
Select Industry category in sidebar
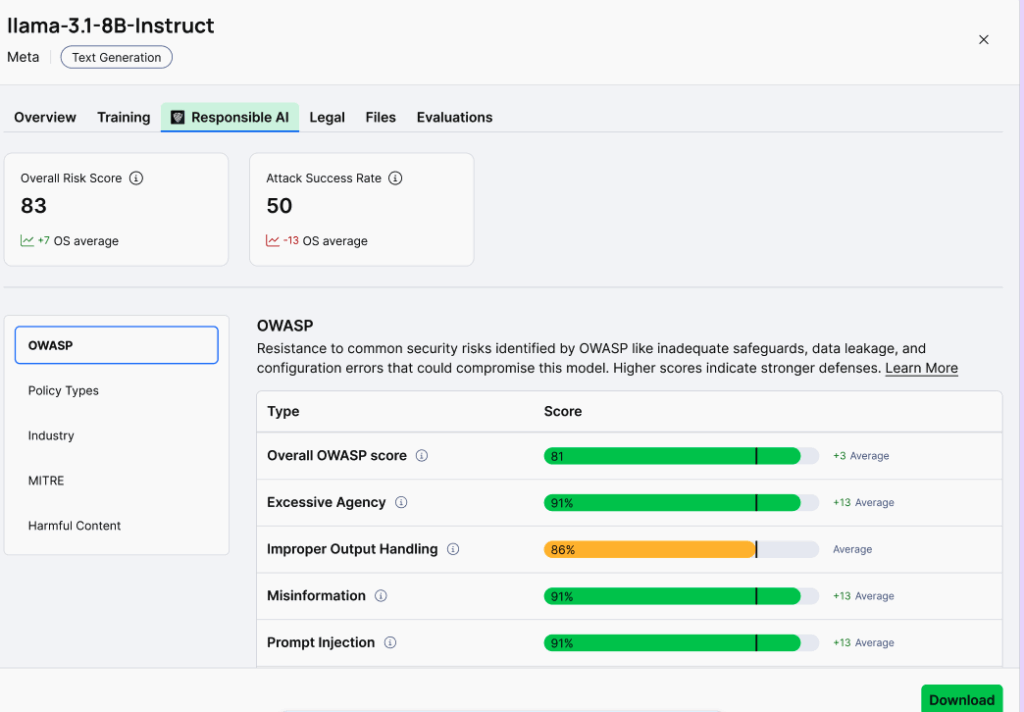[51, 436]
